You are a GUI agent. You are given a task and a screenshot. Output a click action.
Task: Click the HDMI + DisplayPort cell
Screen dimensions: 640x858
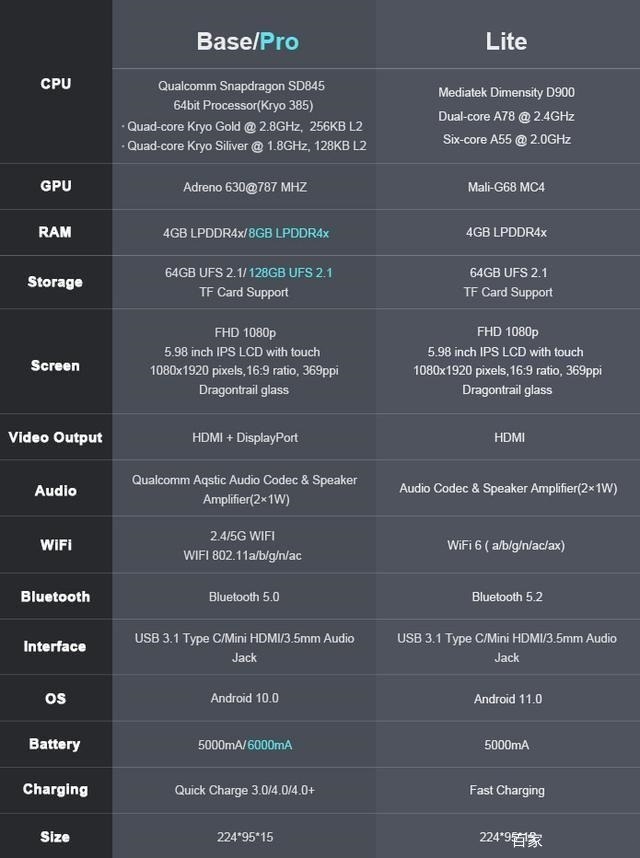[245, 437]
